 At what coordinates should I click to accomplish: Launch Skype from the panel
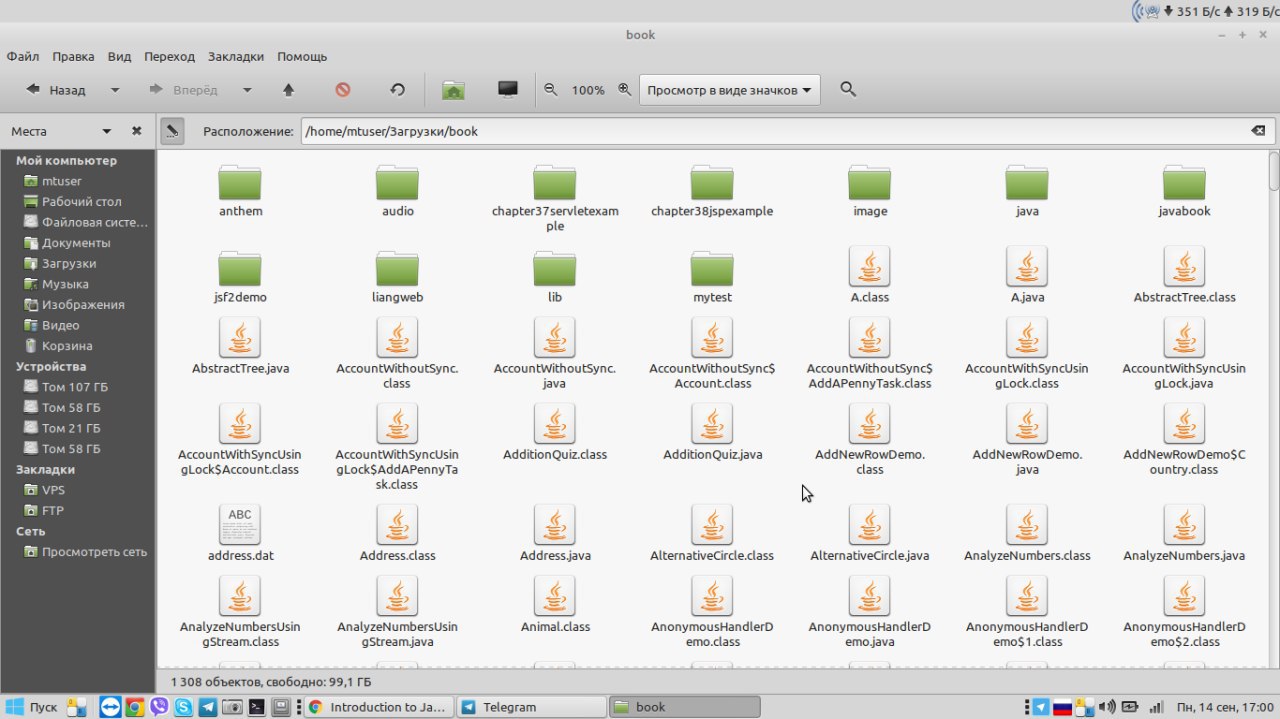184,707
